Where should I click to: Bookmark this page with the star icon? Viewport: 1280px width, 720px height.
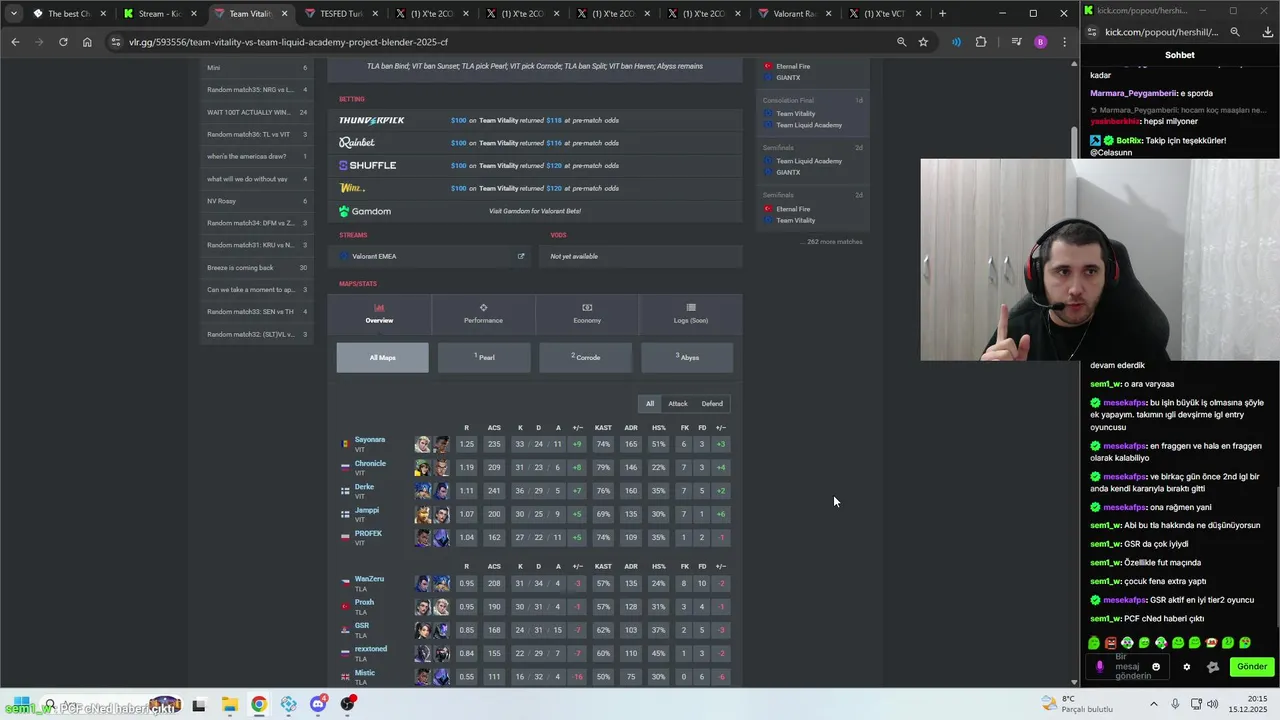(923, 42)
